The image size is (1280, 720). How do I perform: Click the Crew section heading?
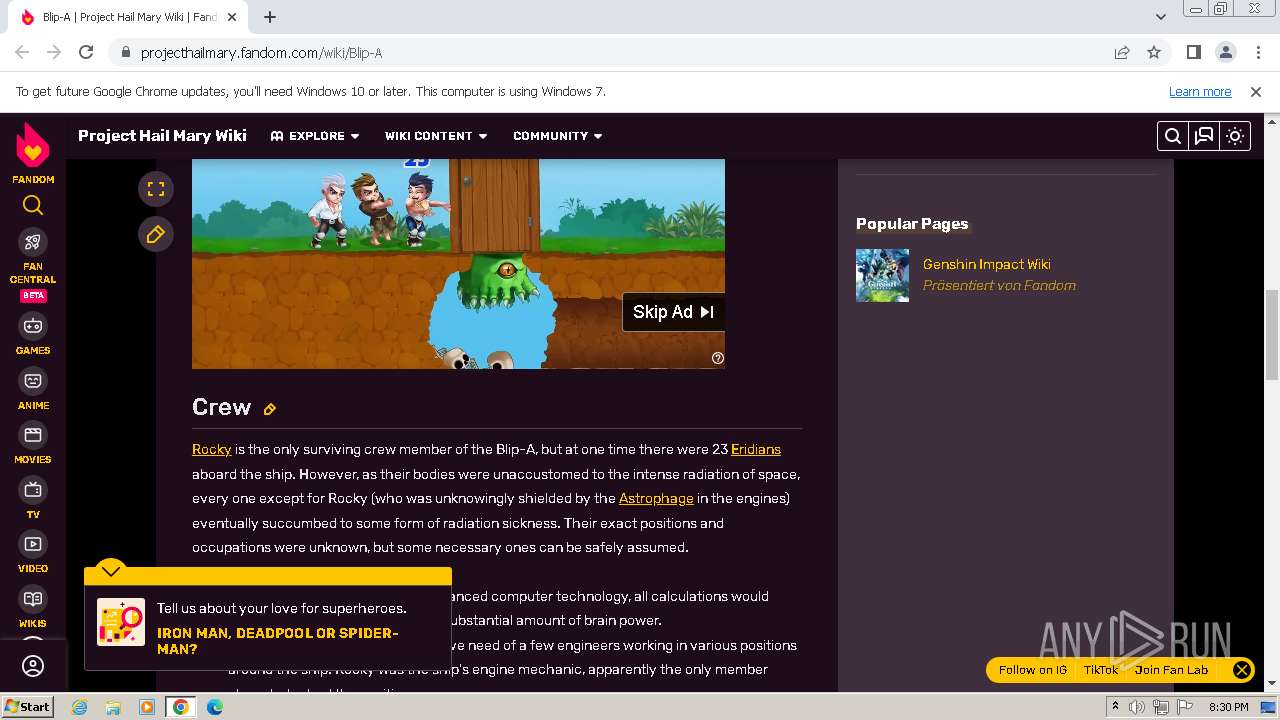(221, 407)
